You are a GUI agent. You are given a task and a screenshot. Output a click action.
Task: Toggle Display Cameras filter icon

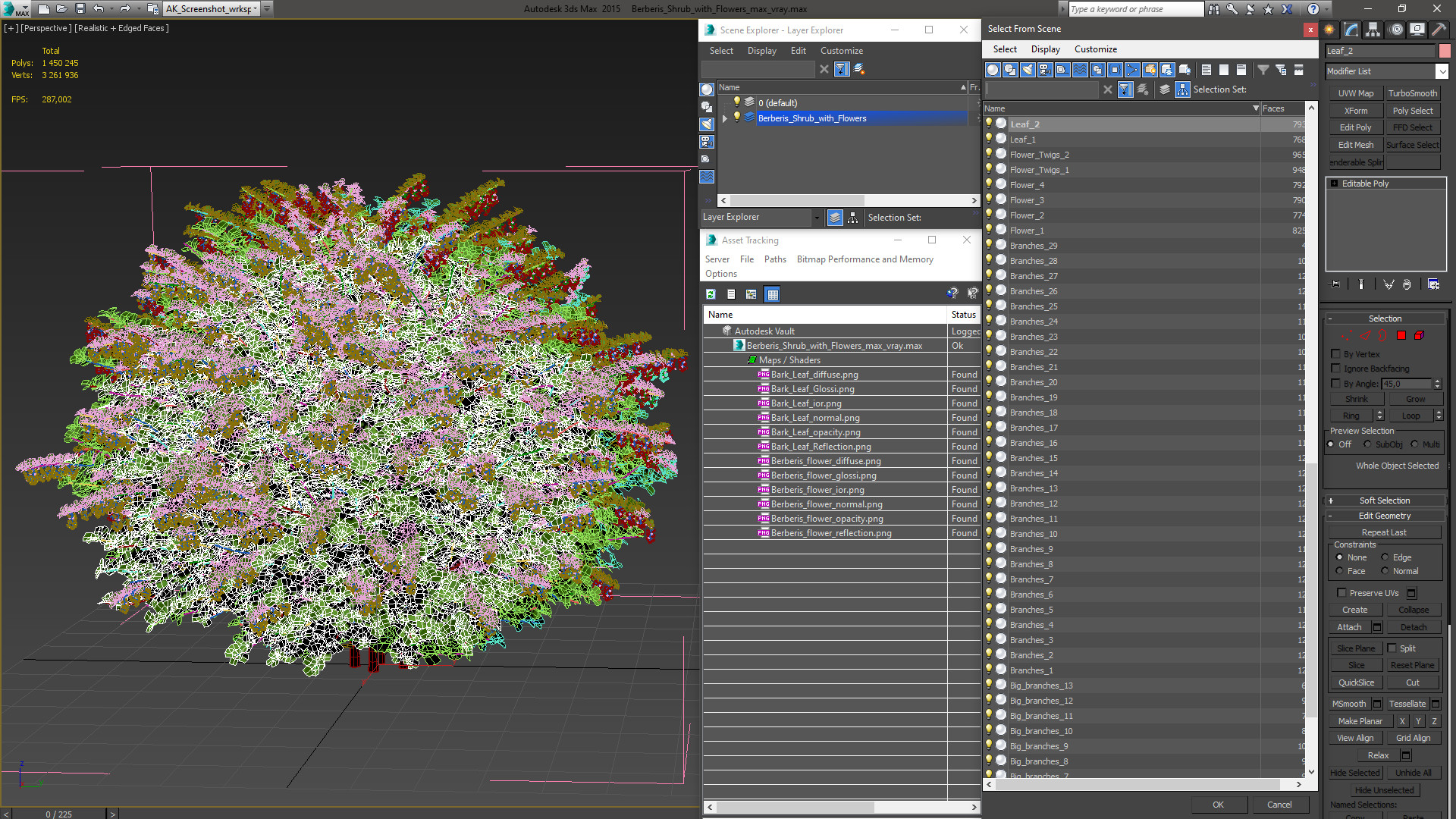(1045, 70)
